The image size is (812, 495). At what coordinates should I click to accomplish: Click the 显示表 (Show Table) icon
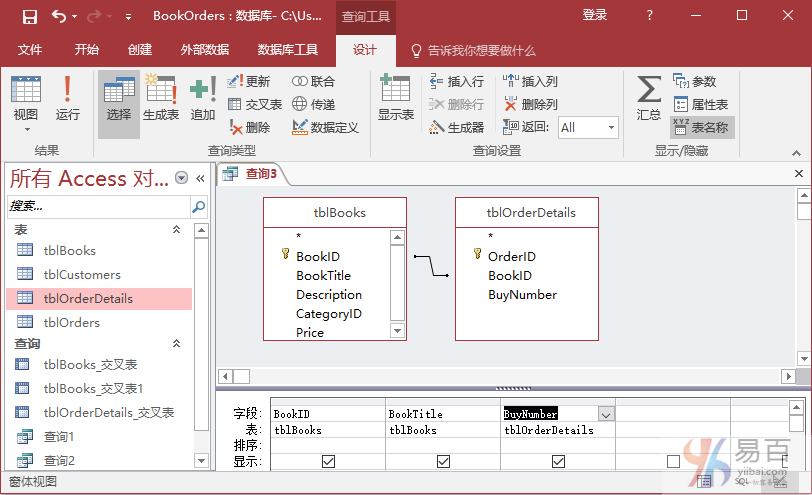click(396, 100)
